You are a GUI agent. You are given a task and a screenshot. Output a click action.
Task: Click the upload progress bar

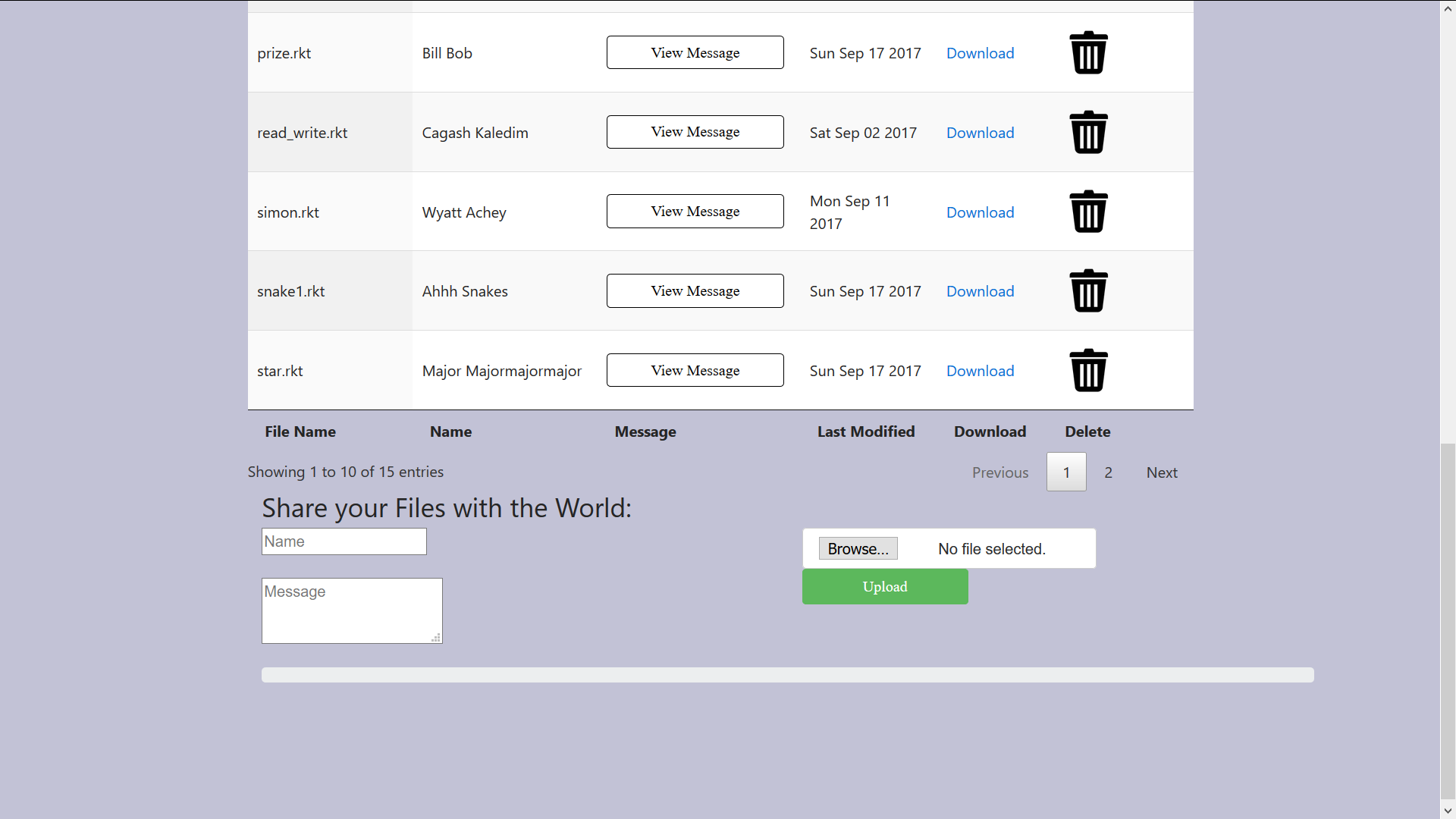click(x=787, y=675)
